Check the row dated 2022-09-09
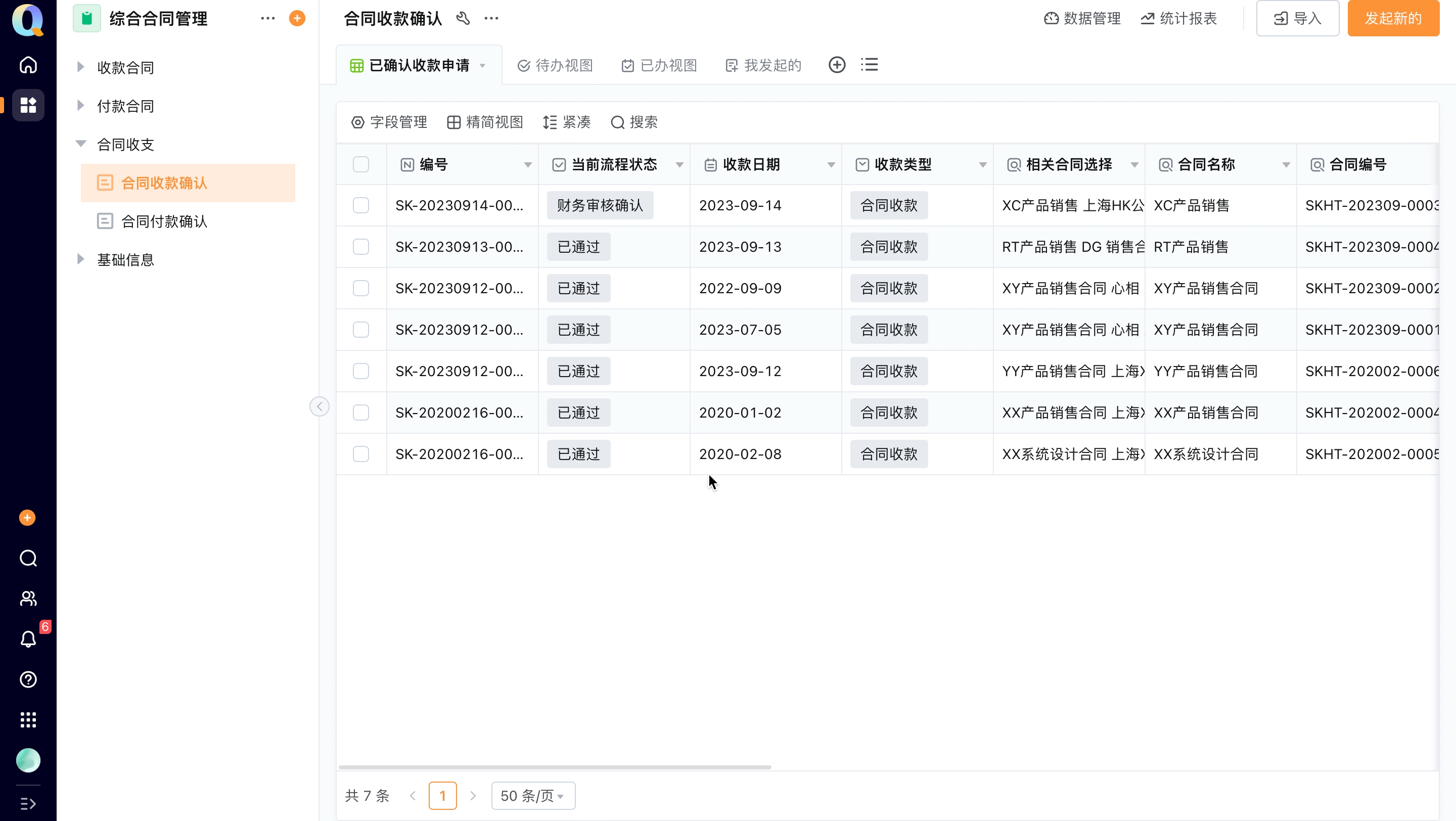Image resolution: width=1456 pixels, height=821 pixels. [360, 288]
